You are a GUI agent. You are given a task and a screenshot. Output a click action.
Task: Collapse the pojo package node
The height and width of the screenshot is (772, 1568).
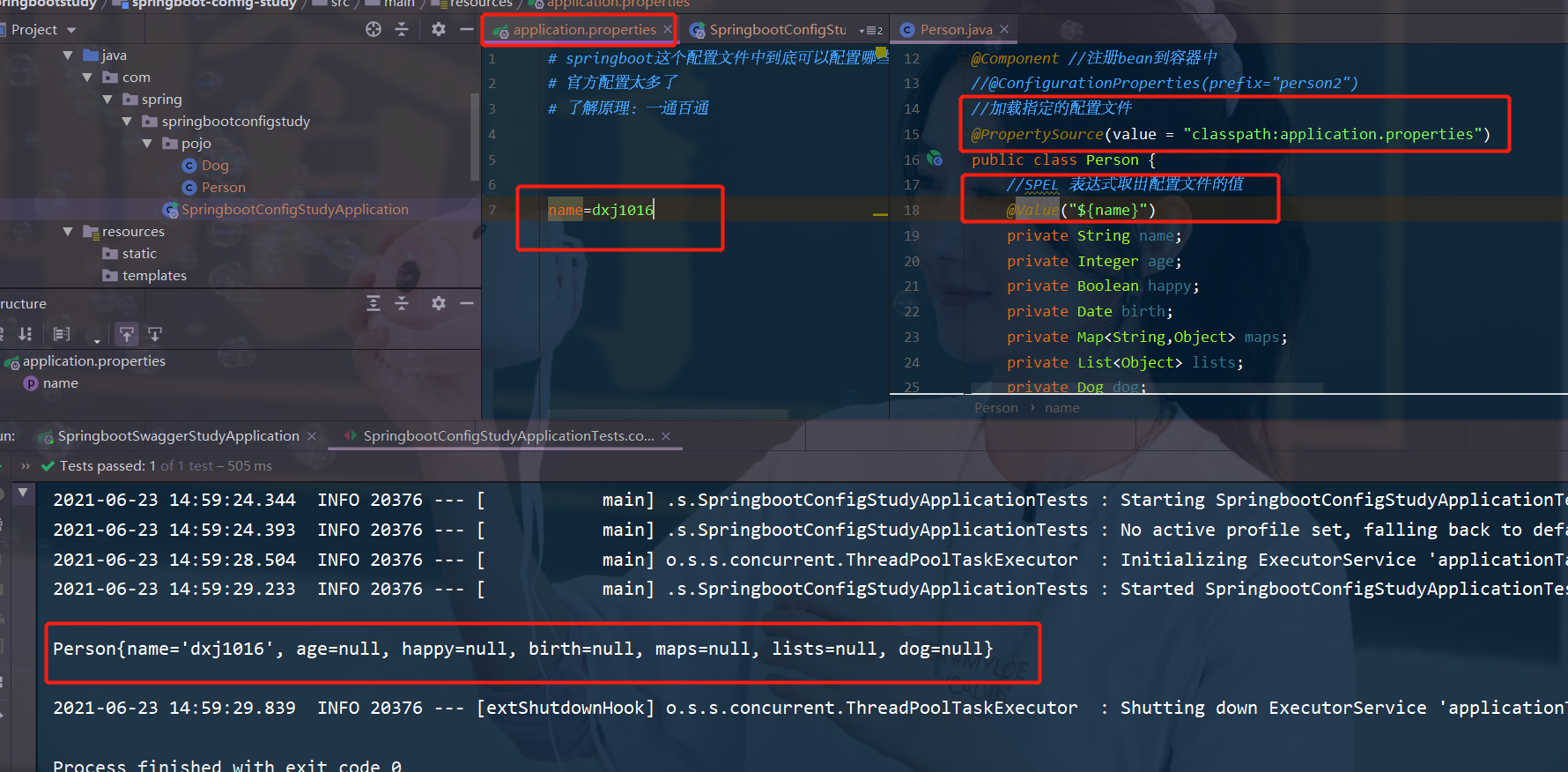coord(147,144)
